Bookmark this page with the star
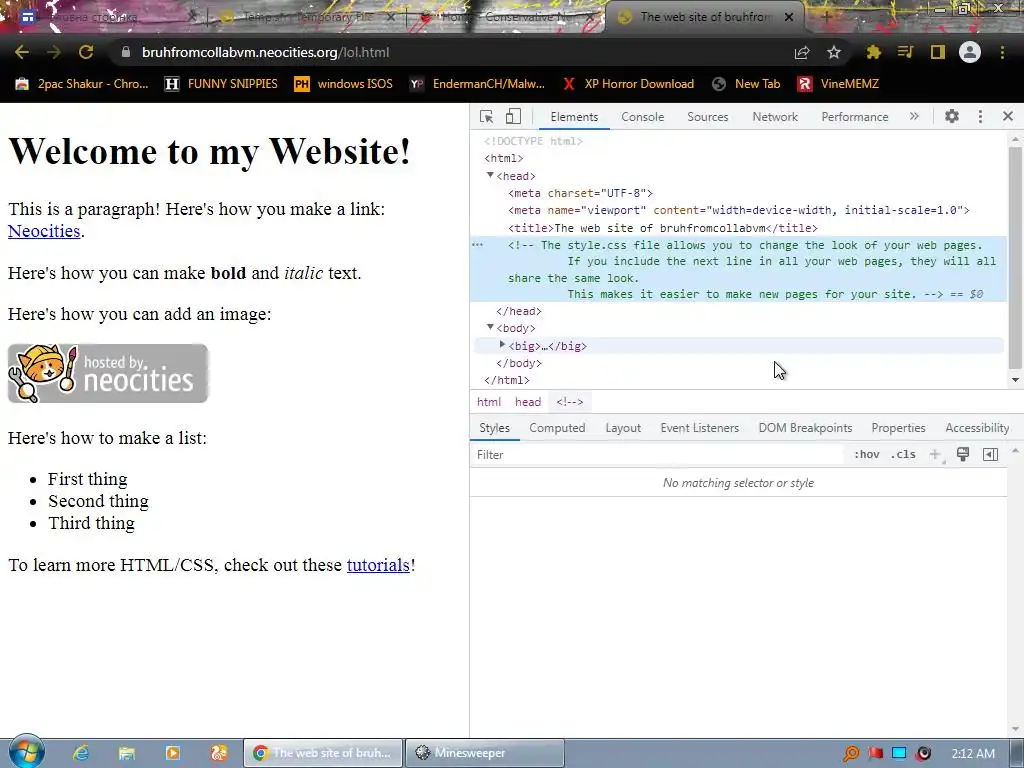 [834, 52]
